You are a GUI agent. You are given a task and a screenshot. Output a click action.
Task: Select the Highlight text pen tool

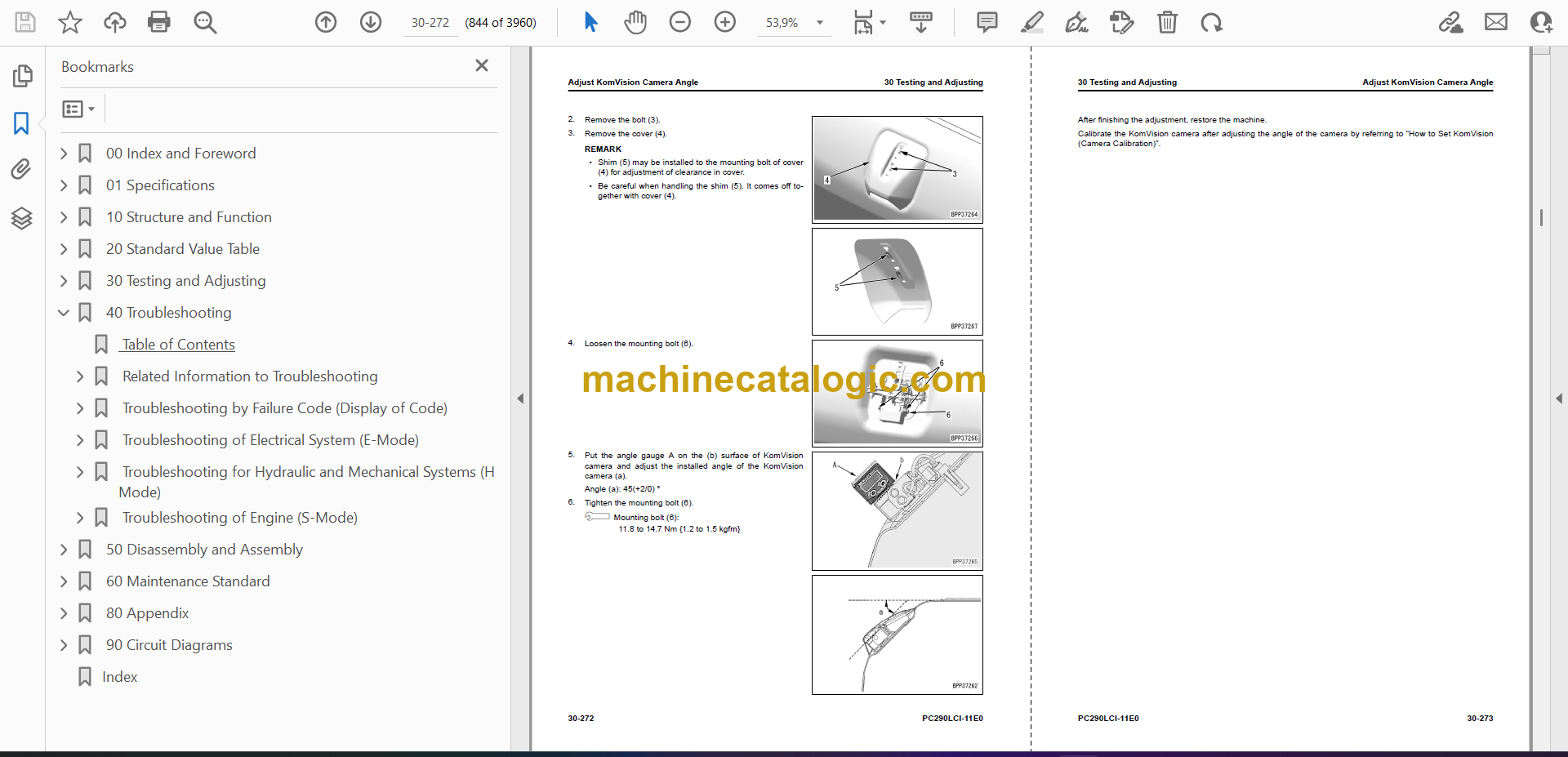coord(1032,22)
